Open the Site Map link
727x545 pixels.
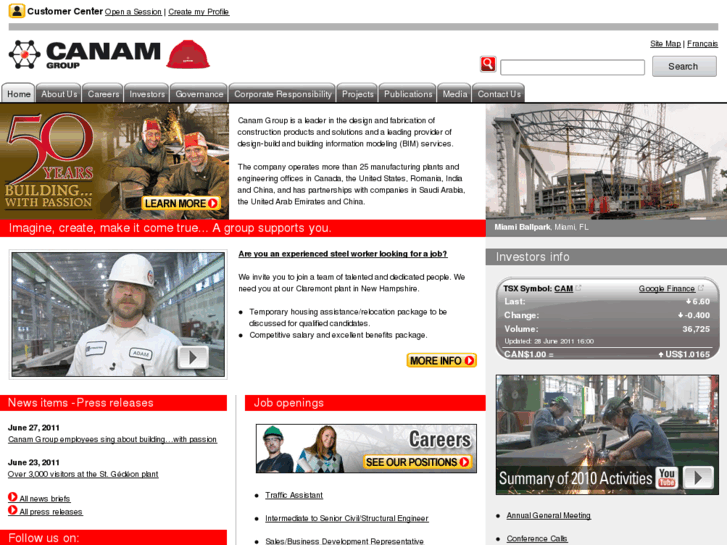[x=665, y=44]
